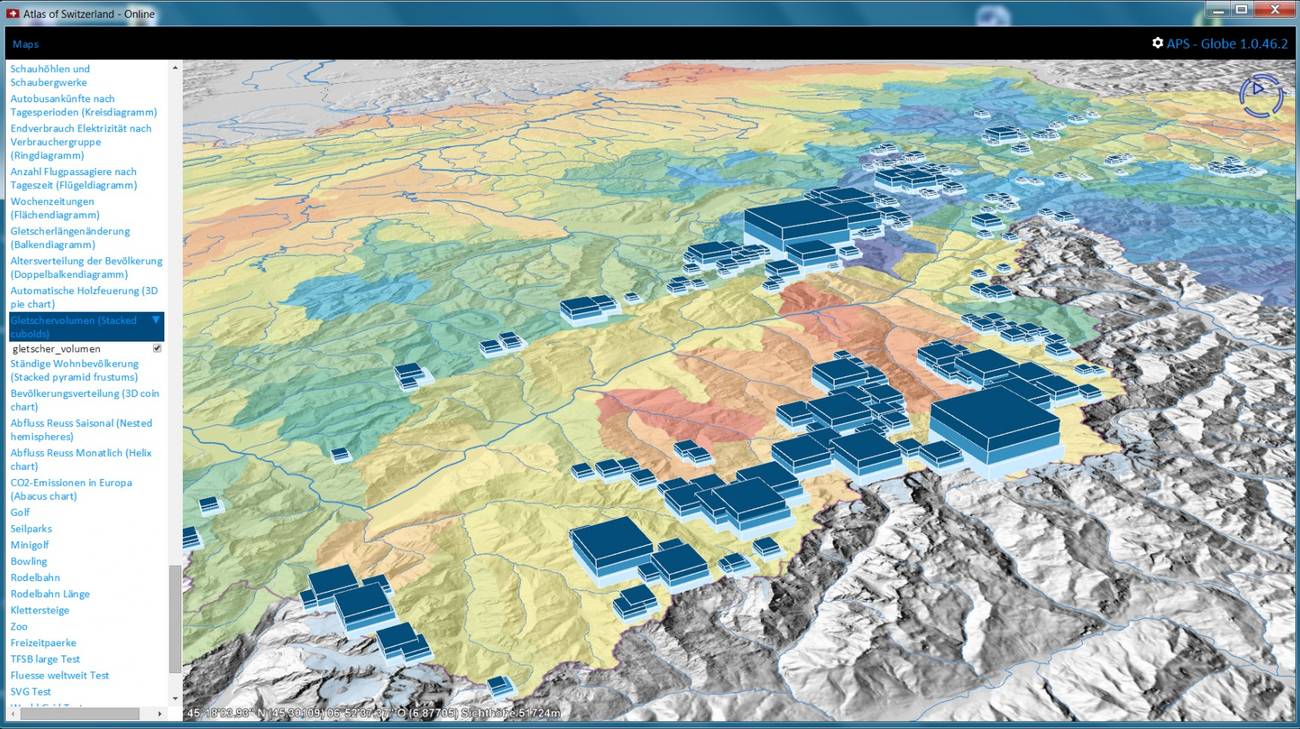1300x729 pixels.
Task: Open Abfluss Reuss Saisonal map
Action: click(81, 430)
